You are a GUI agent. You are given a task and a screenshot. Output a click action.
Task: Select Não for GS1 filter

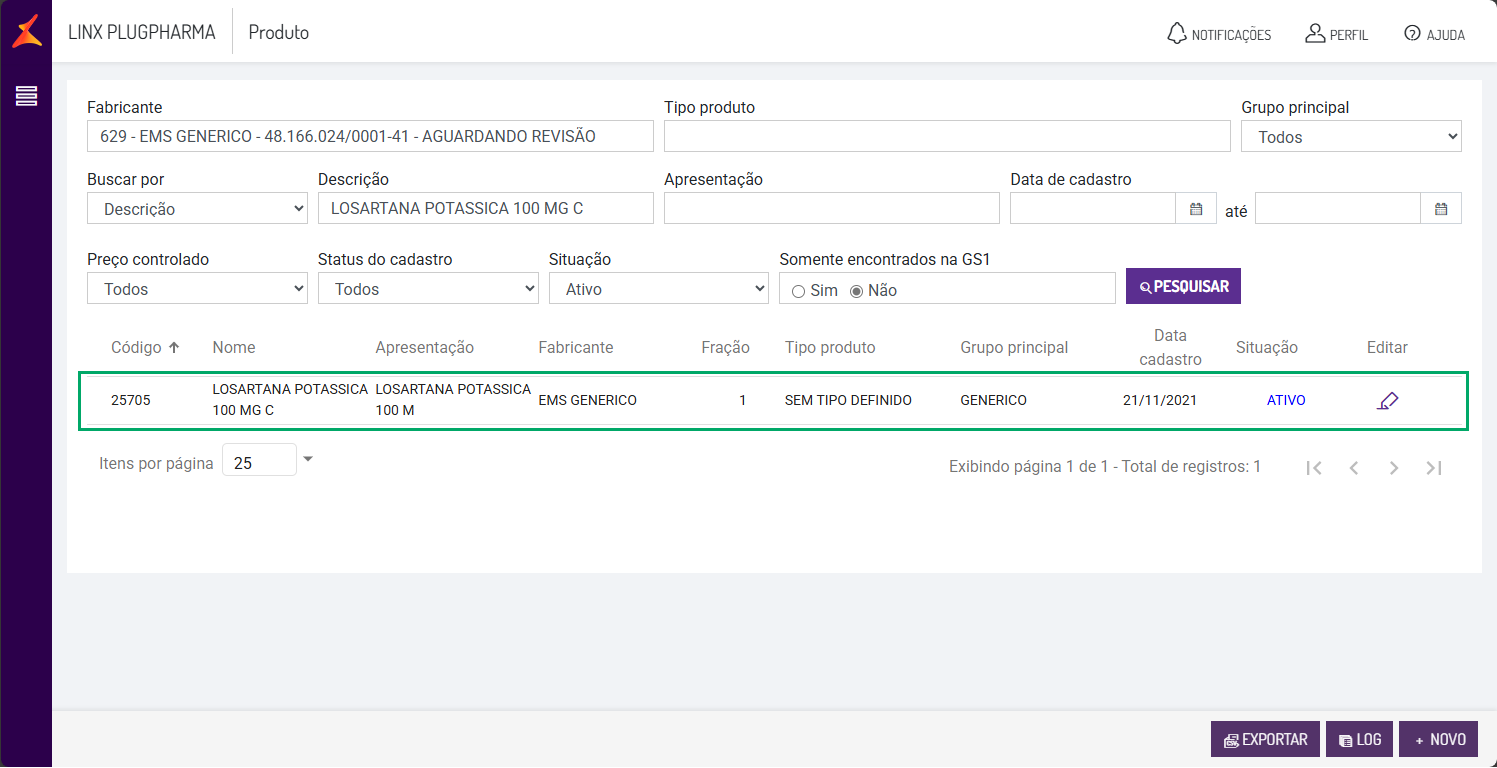click(856, 291)
